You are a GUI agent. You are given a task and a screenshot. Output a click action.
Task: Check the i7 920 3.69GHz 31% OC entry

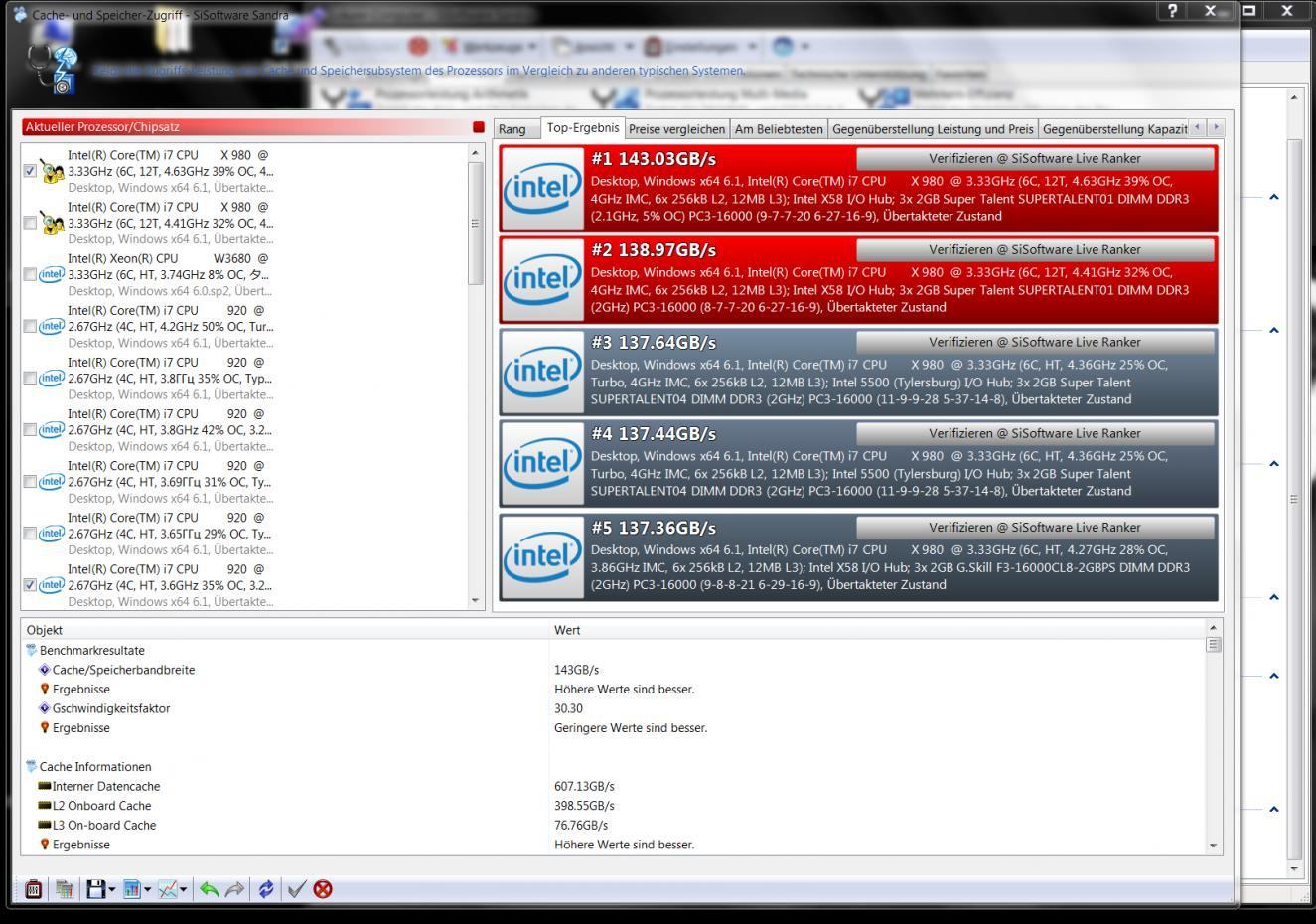pos(30,482)
